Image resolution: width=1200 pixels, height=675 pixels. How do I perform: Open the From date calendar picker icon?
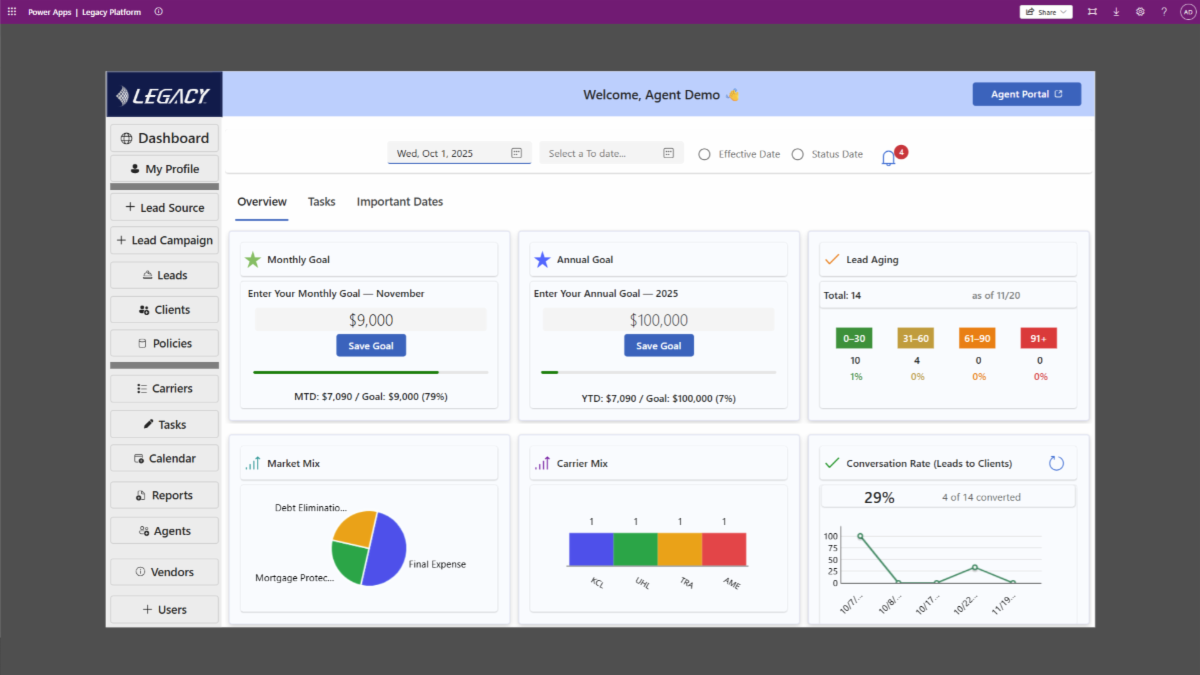point(516,153)
